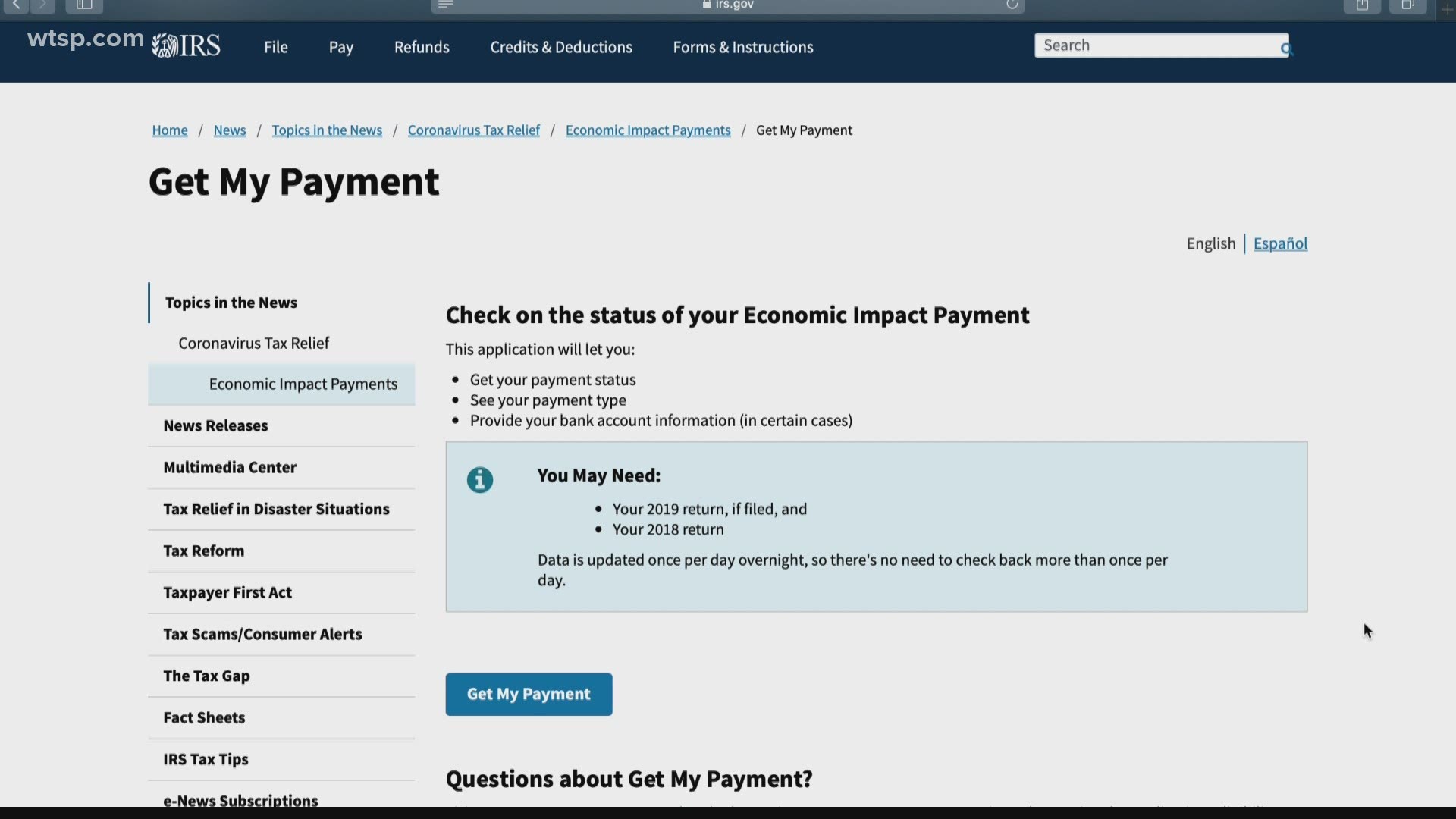Click 'See your payment type' bullet

click(x=548, y=400)
